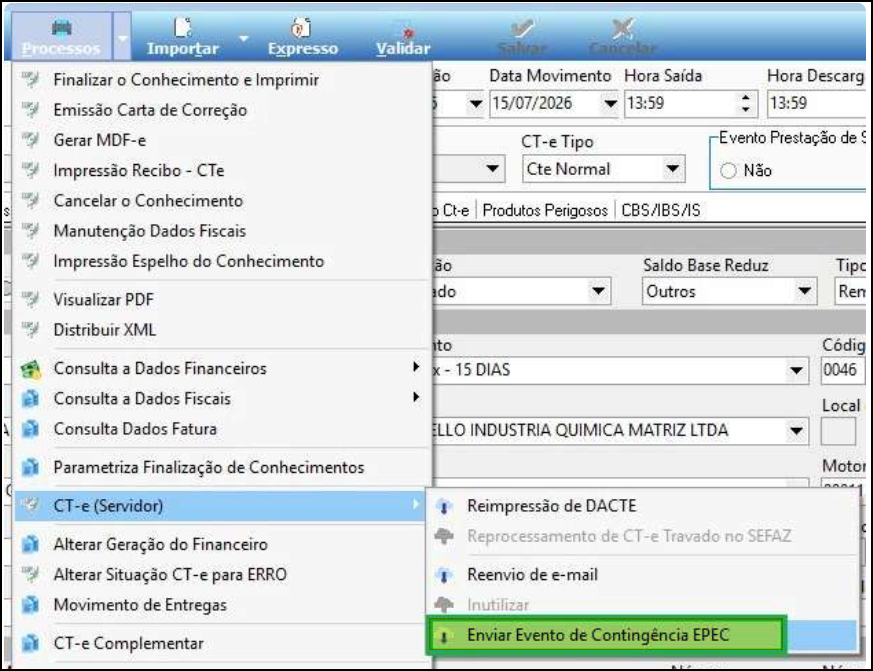Click icon beside Impressão Espelho do Conhecimento
The height and width of the screenshot is (671, 873).
click(x=31, y=260)
